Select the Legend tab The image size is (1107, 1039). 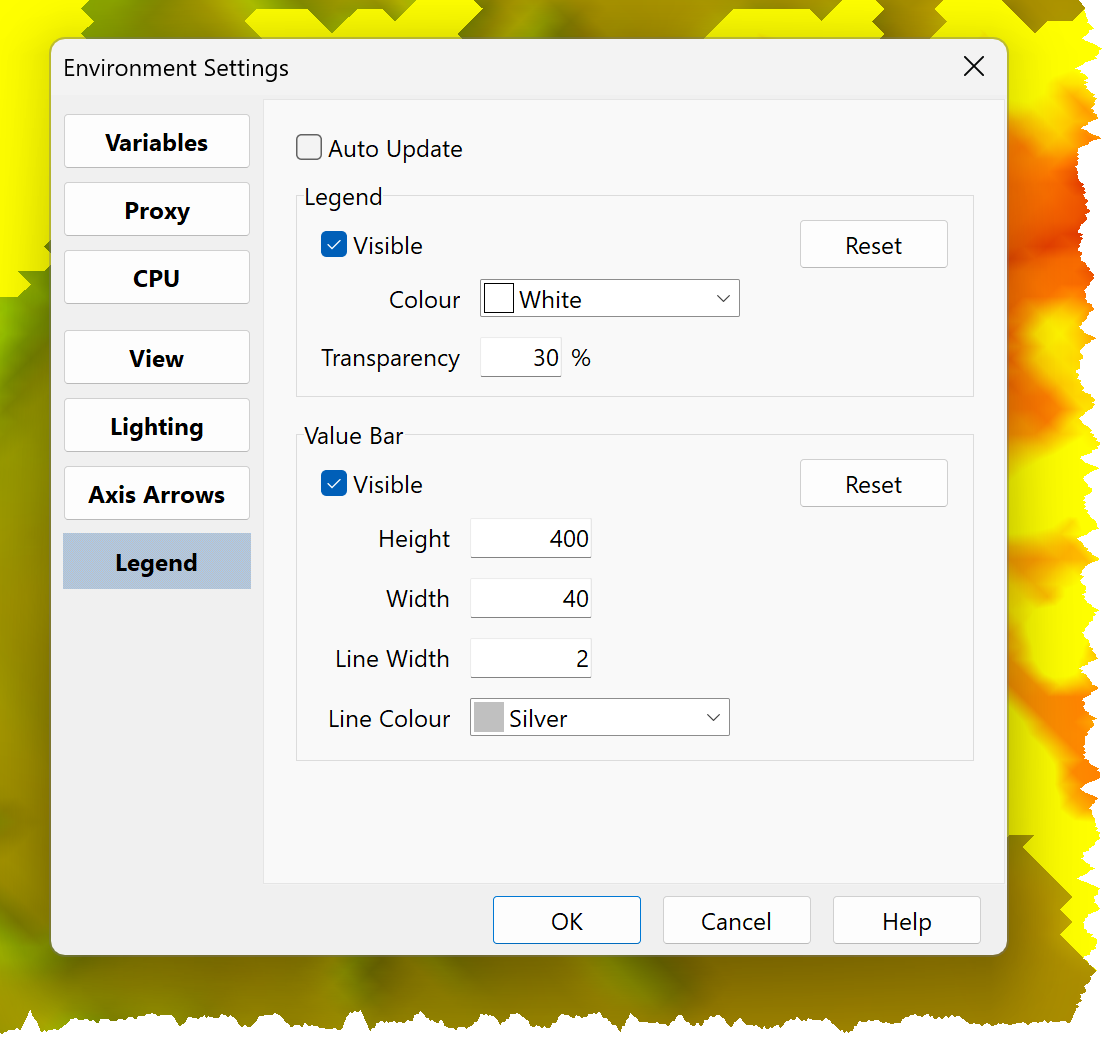click(157, 561)
